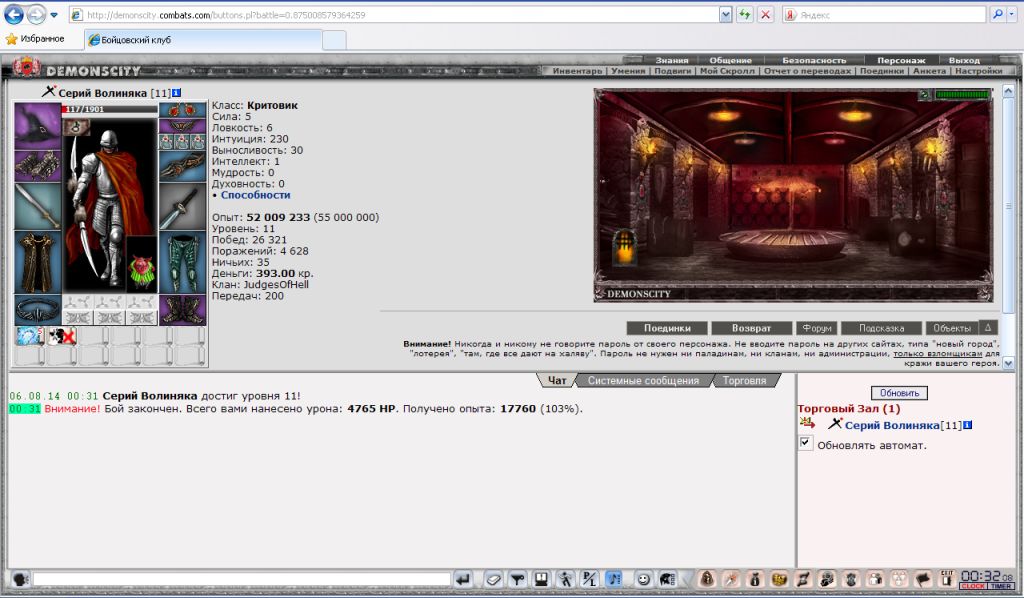Open the browser address bar dropdown
Screen dimensions: 1024x598
[725, 14]
